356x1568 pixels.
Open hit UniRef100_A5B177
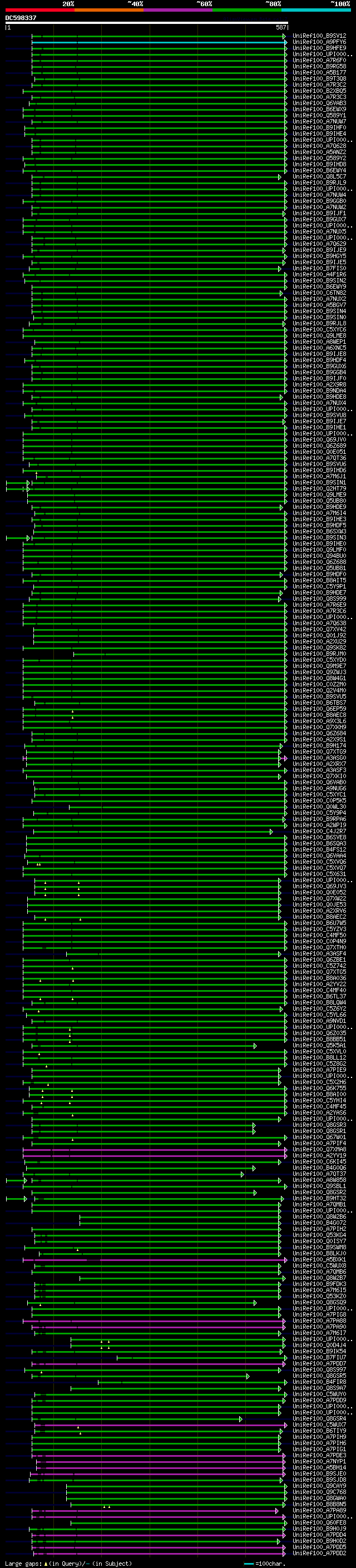[x=319, y=72]
